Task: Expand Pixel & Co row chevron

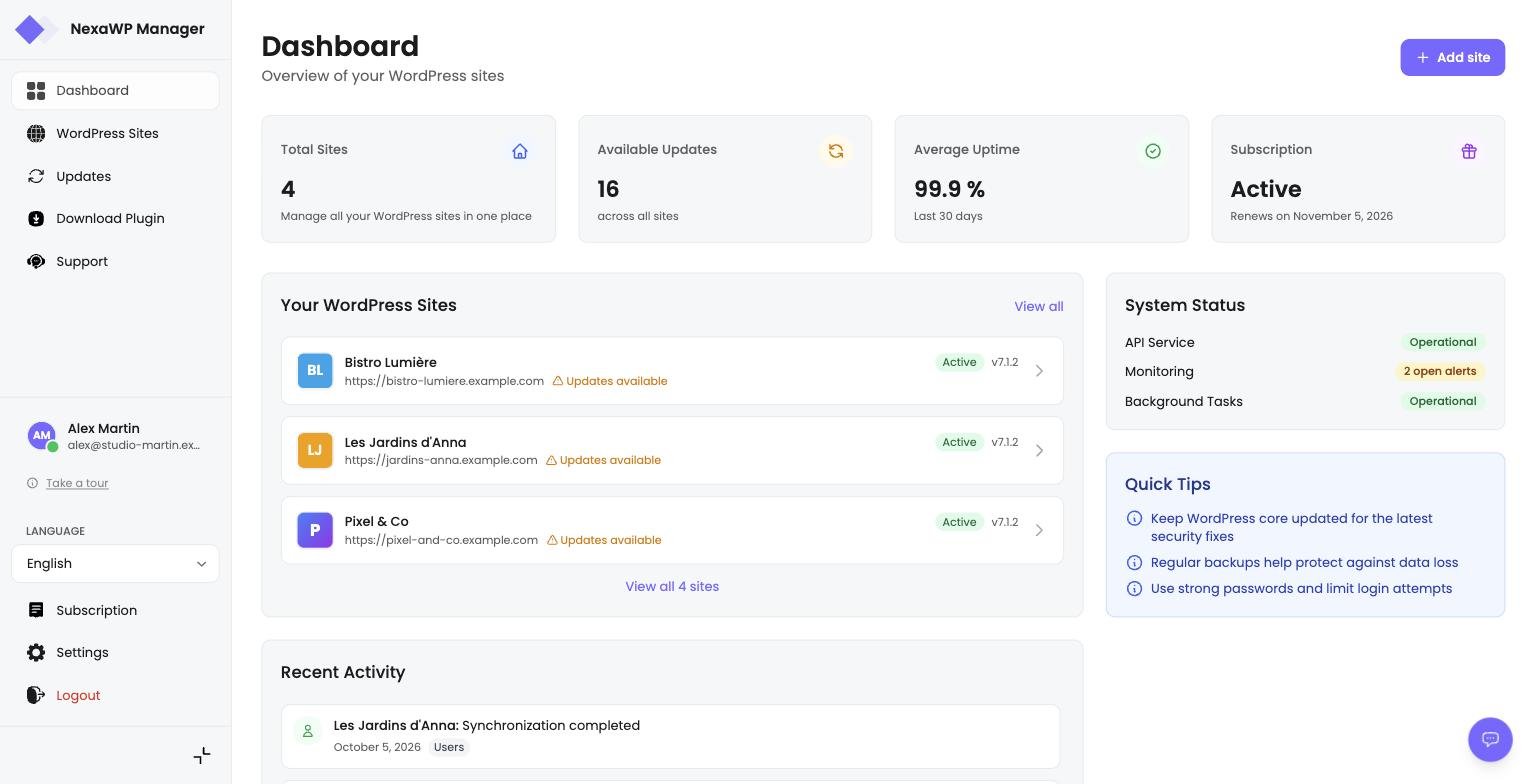Action: point(1039,530)
